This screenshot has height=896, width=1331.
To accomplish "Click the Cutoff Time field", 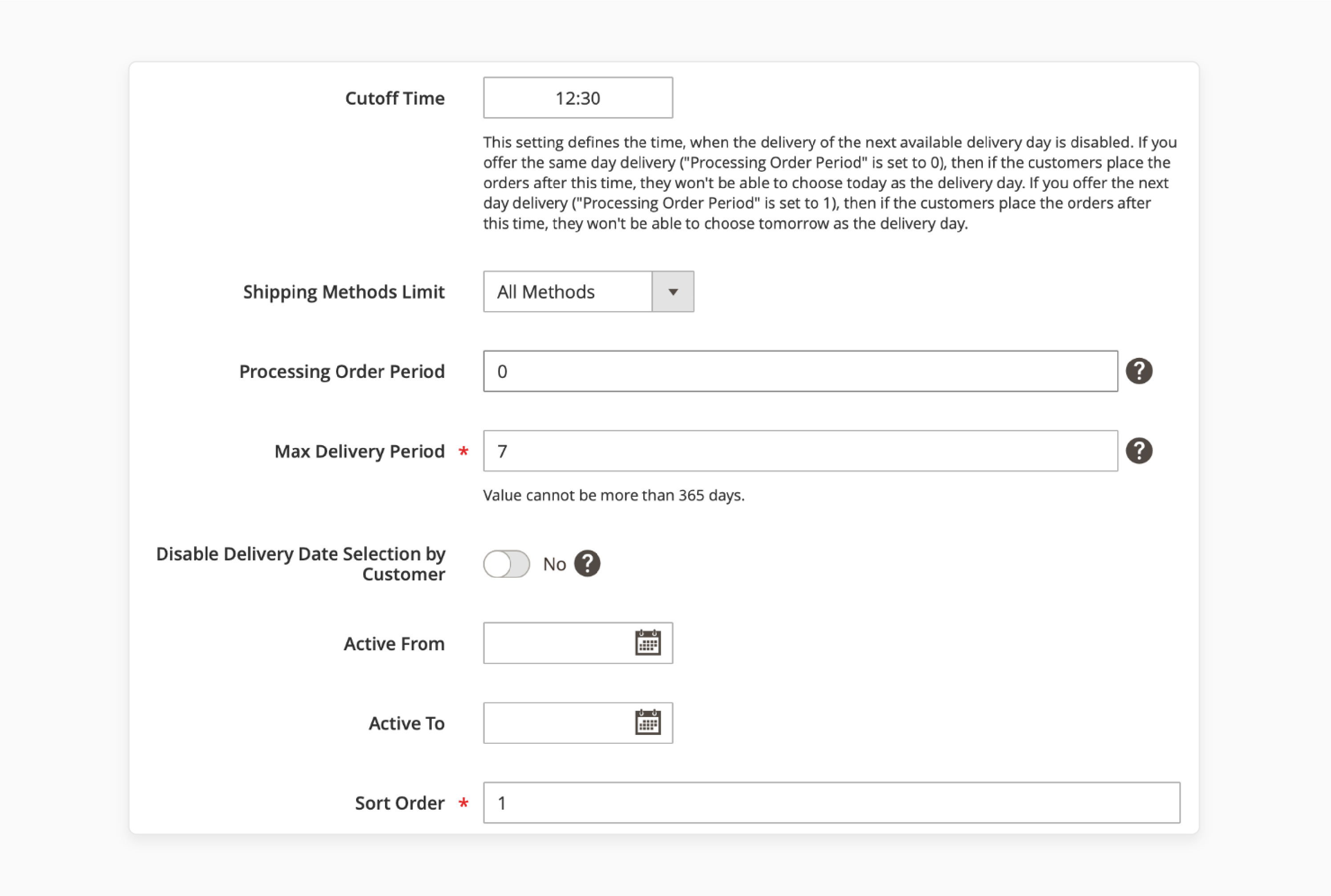I will click(578, 98).
